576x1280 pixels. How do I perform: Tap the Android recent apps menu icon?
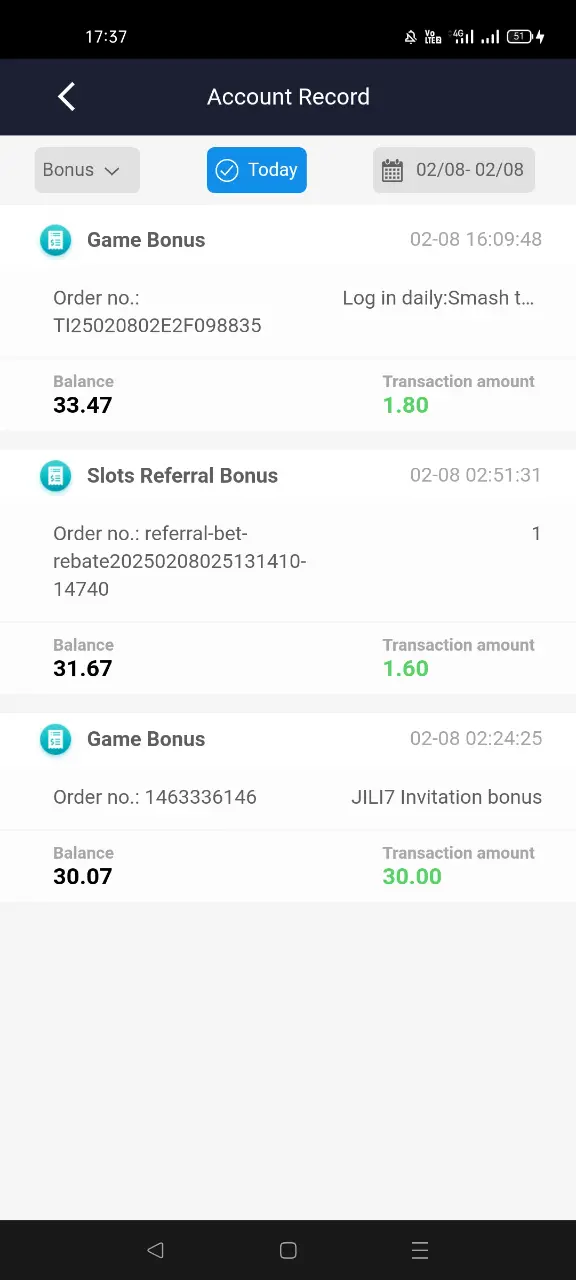pos(420,1250)
